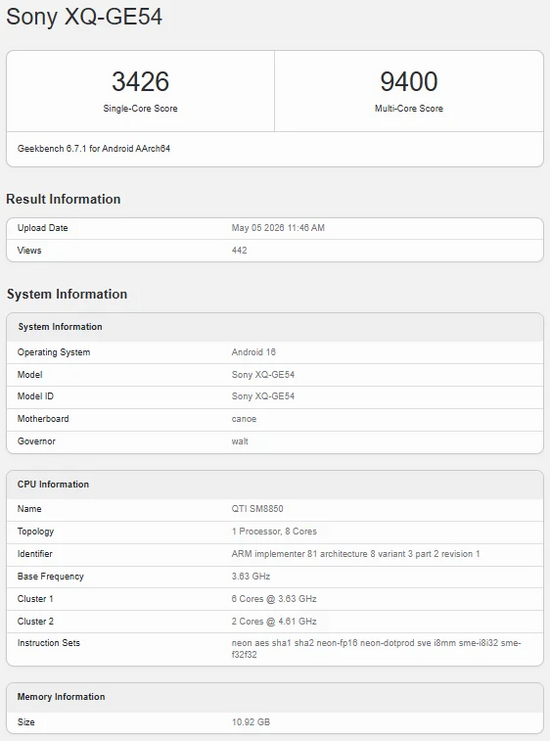Click the Sony XQ-GE54 page title
This screenshot has width=550, height=741.
click(84, 17)
